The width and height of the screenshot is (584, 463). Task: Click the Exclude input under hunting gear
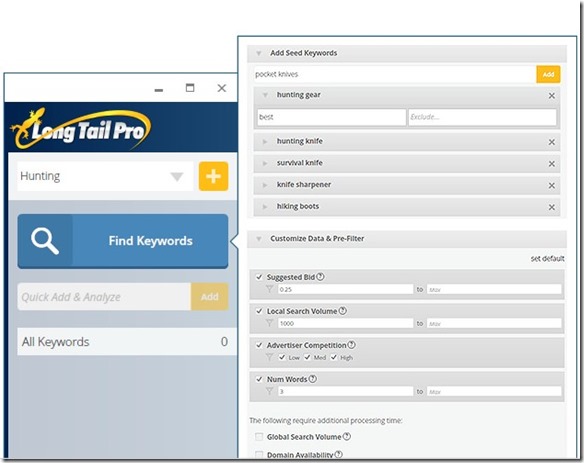click(x=482, y=117)
